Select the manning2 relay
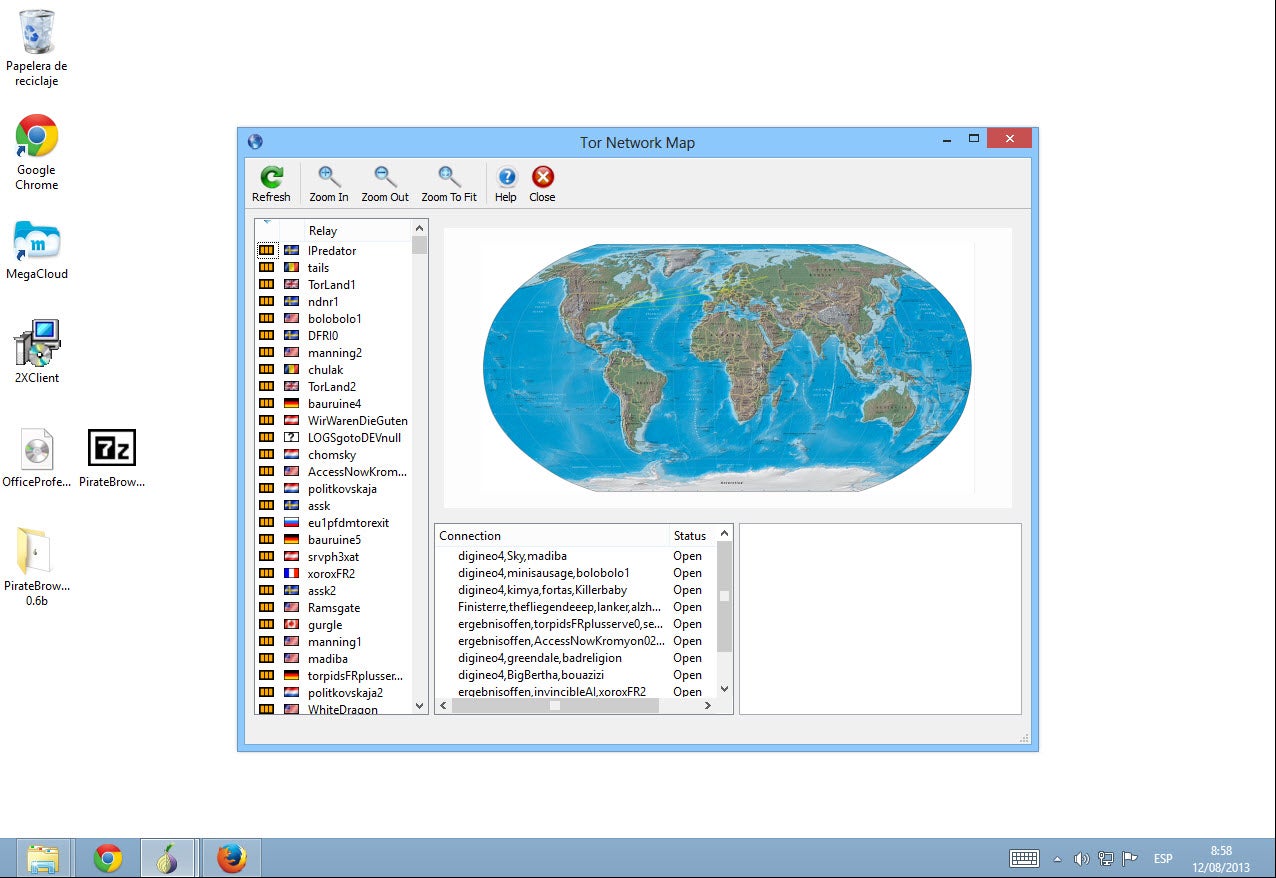This screenshot has width=1276, height=878. click(x=335, y=353)
